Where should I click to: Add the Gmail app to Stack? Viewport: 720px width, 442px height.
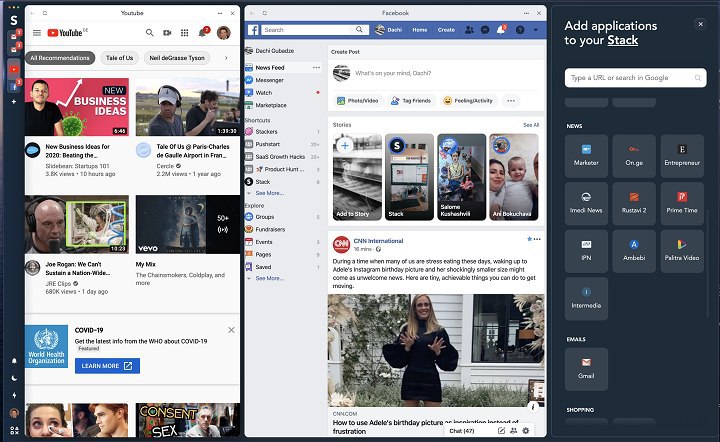586,369
